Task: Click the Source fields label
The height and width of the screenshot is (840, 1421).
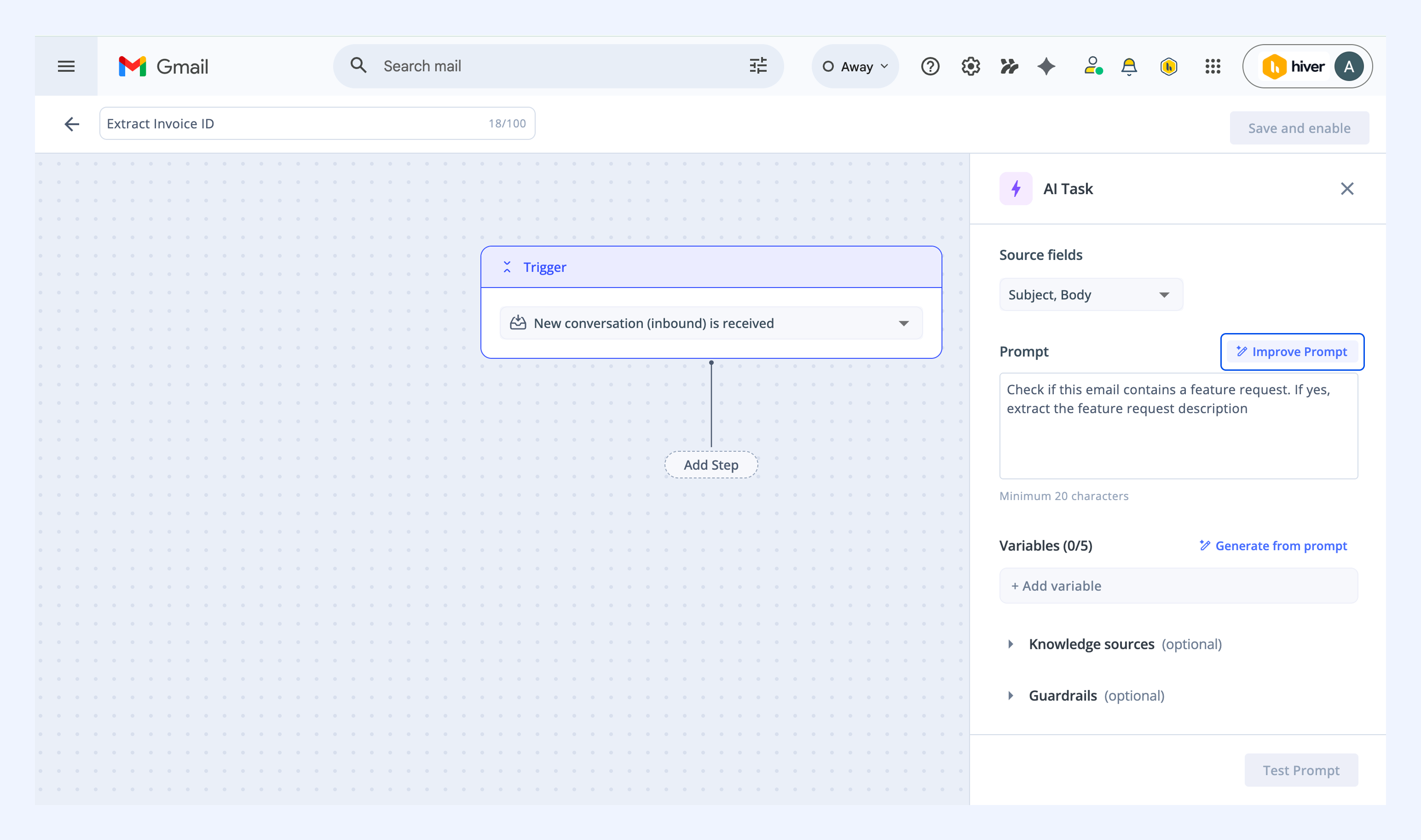Action: [1040, 255]
